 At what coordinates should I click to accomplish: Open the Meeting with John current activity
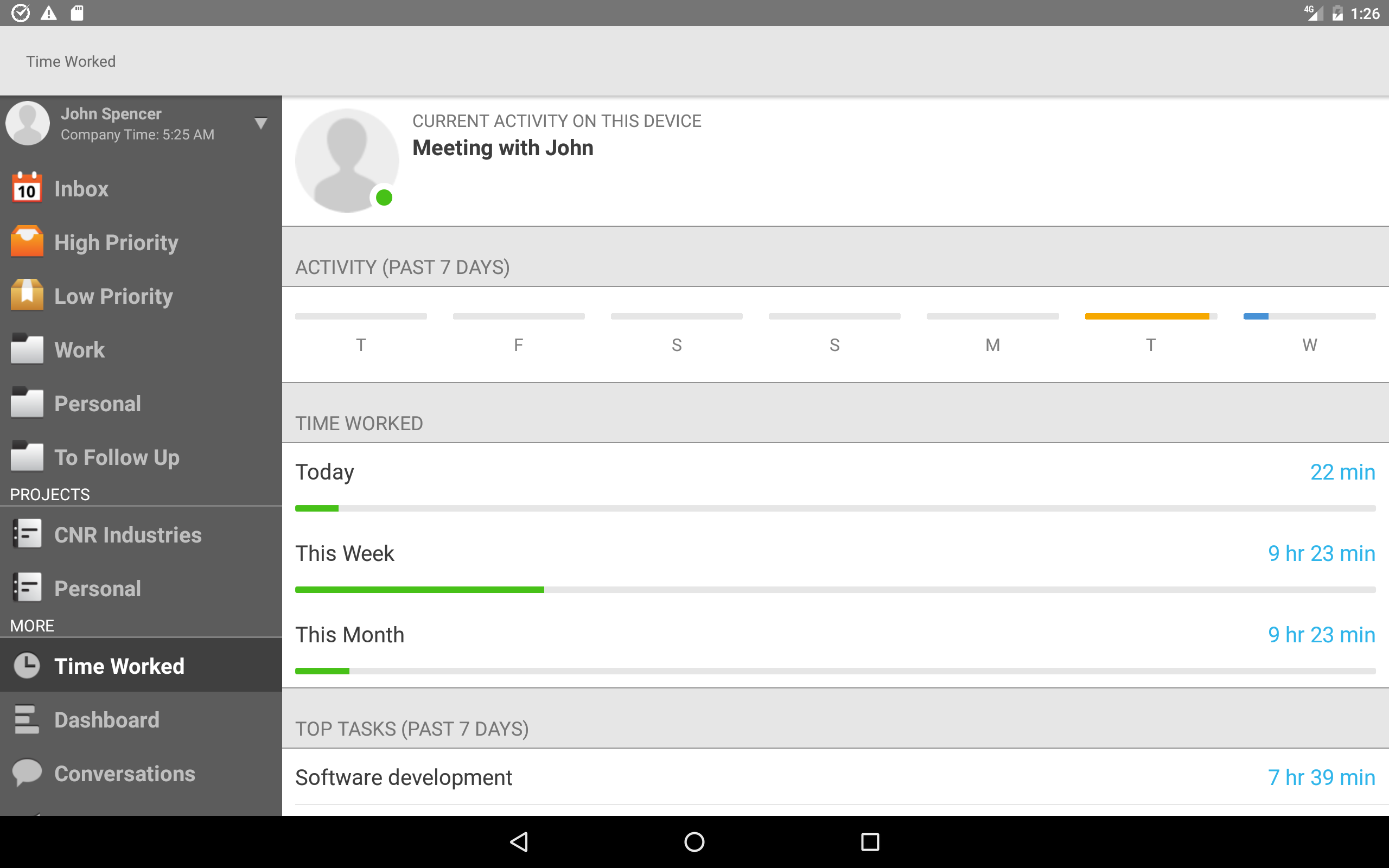click(503, 148)
